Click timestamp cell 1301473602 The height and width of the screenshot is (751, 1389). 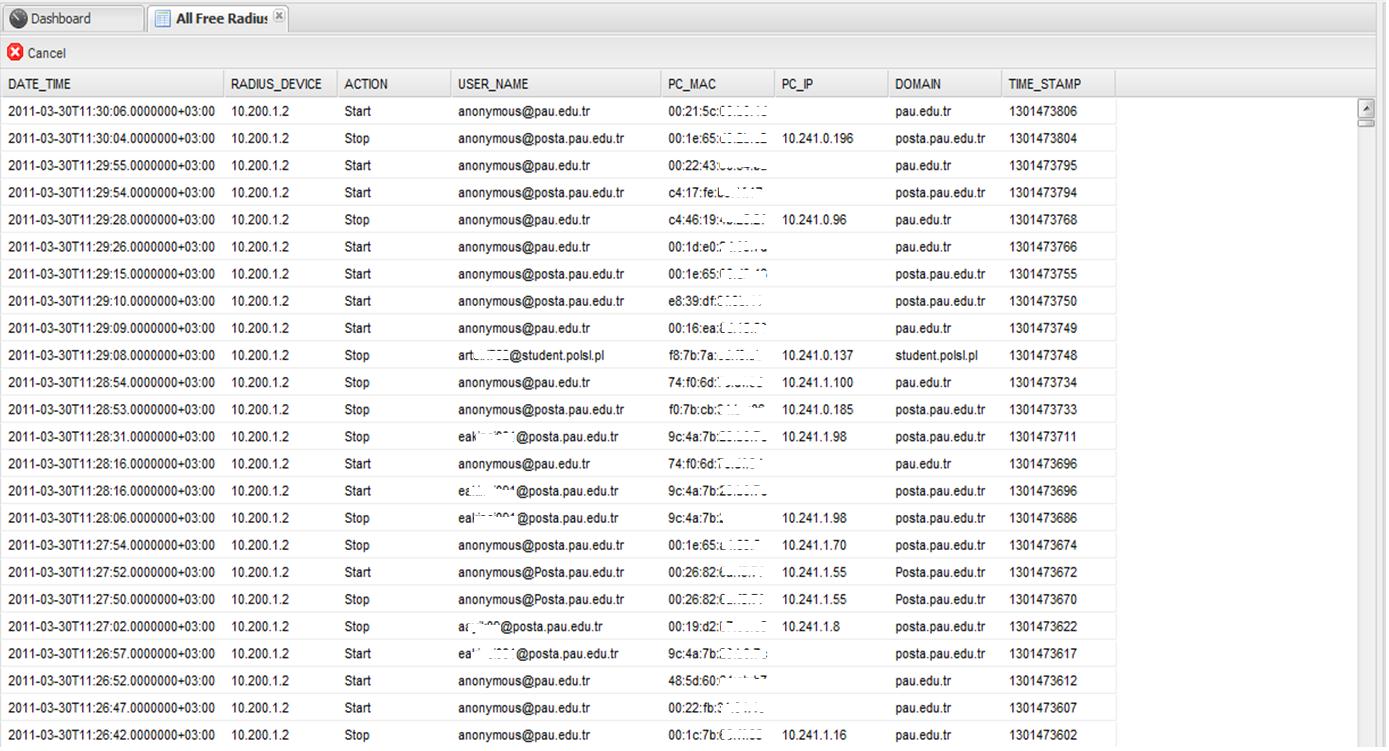point(1043,734)
